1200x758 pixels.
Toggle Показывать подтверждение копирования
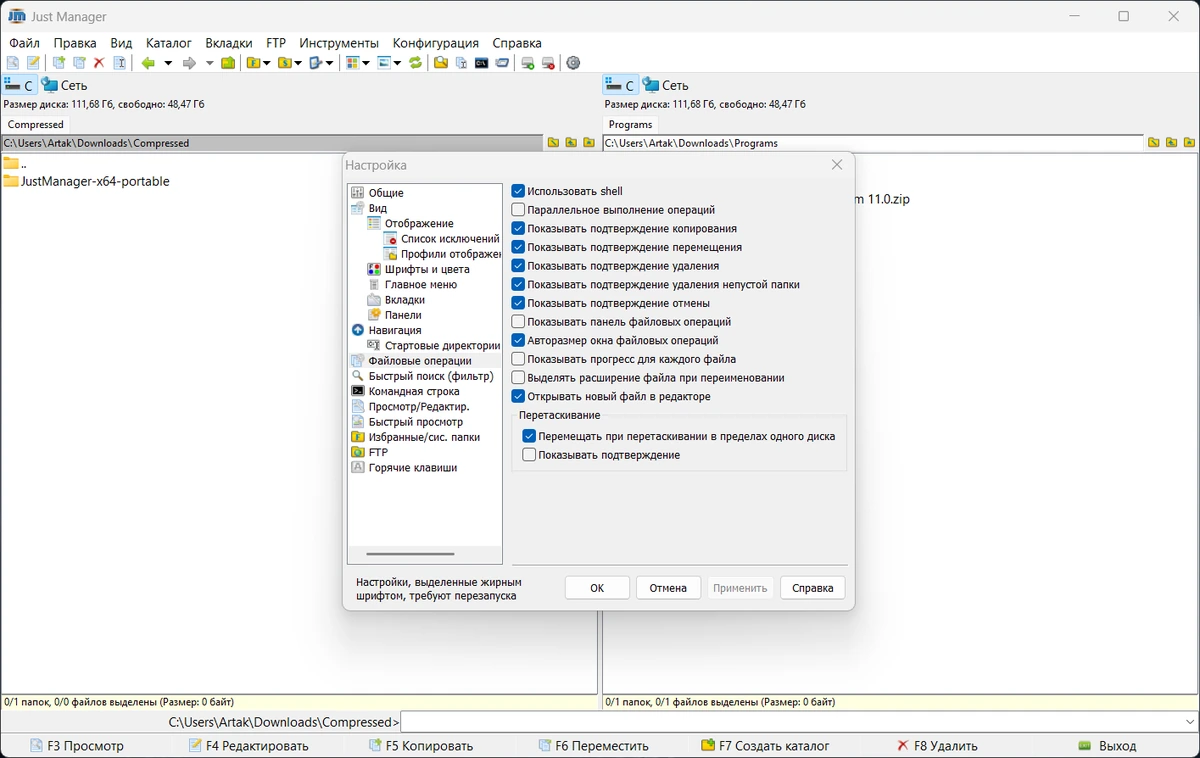(518, 228)
